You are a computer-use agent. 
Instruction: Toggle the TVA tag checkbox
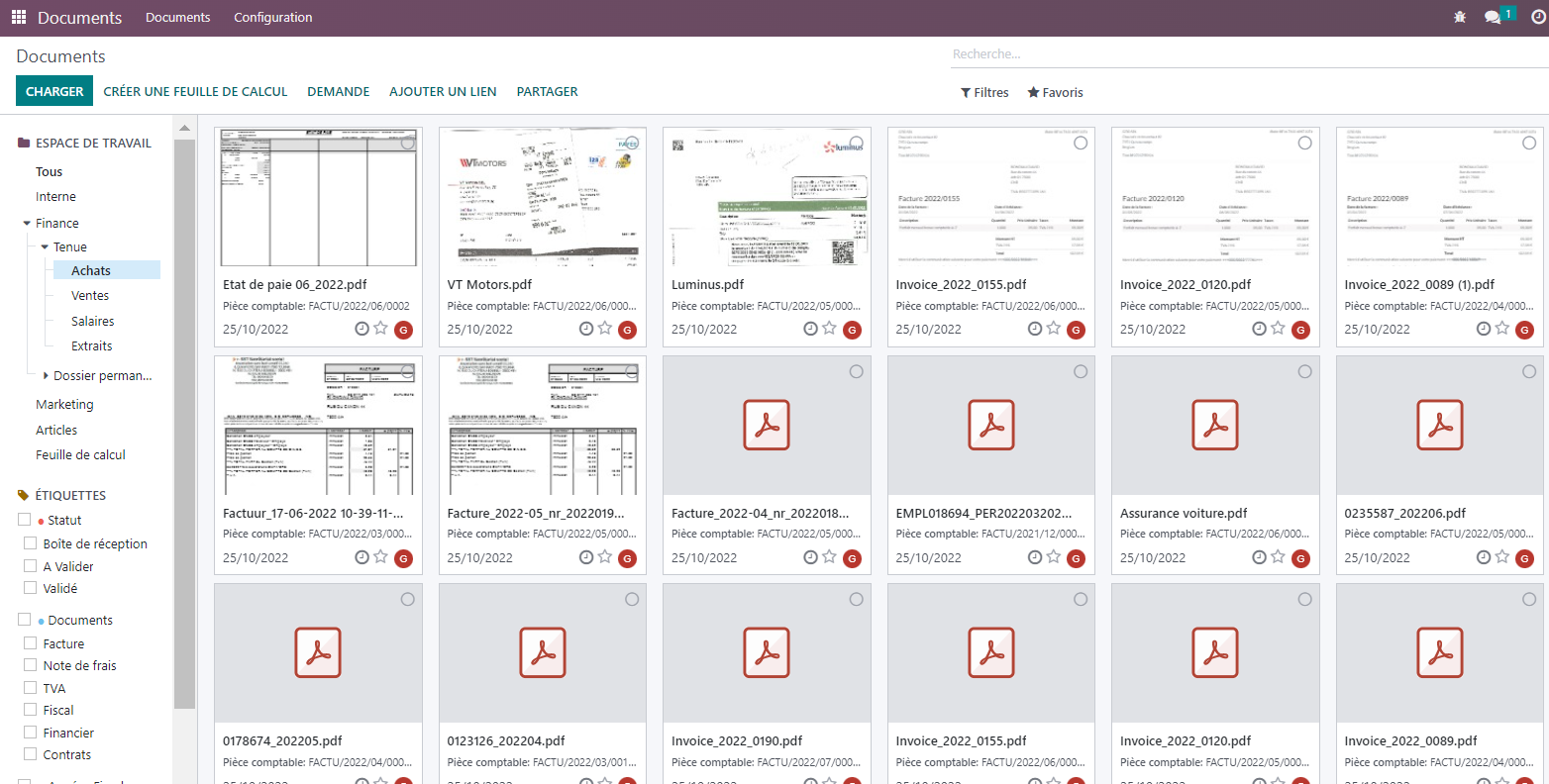(x=31, y=688)
